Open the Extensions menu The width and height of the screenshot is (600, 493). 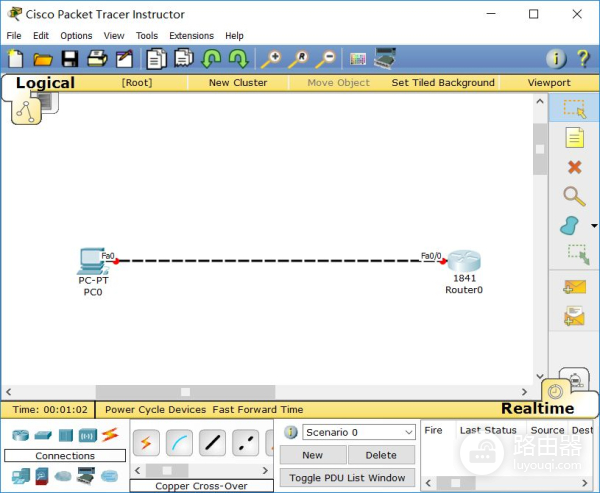tap(191, 36)
